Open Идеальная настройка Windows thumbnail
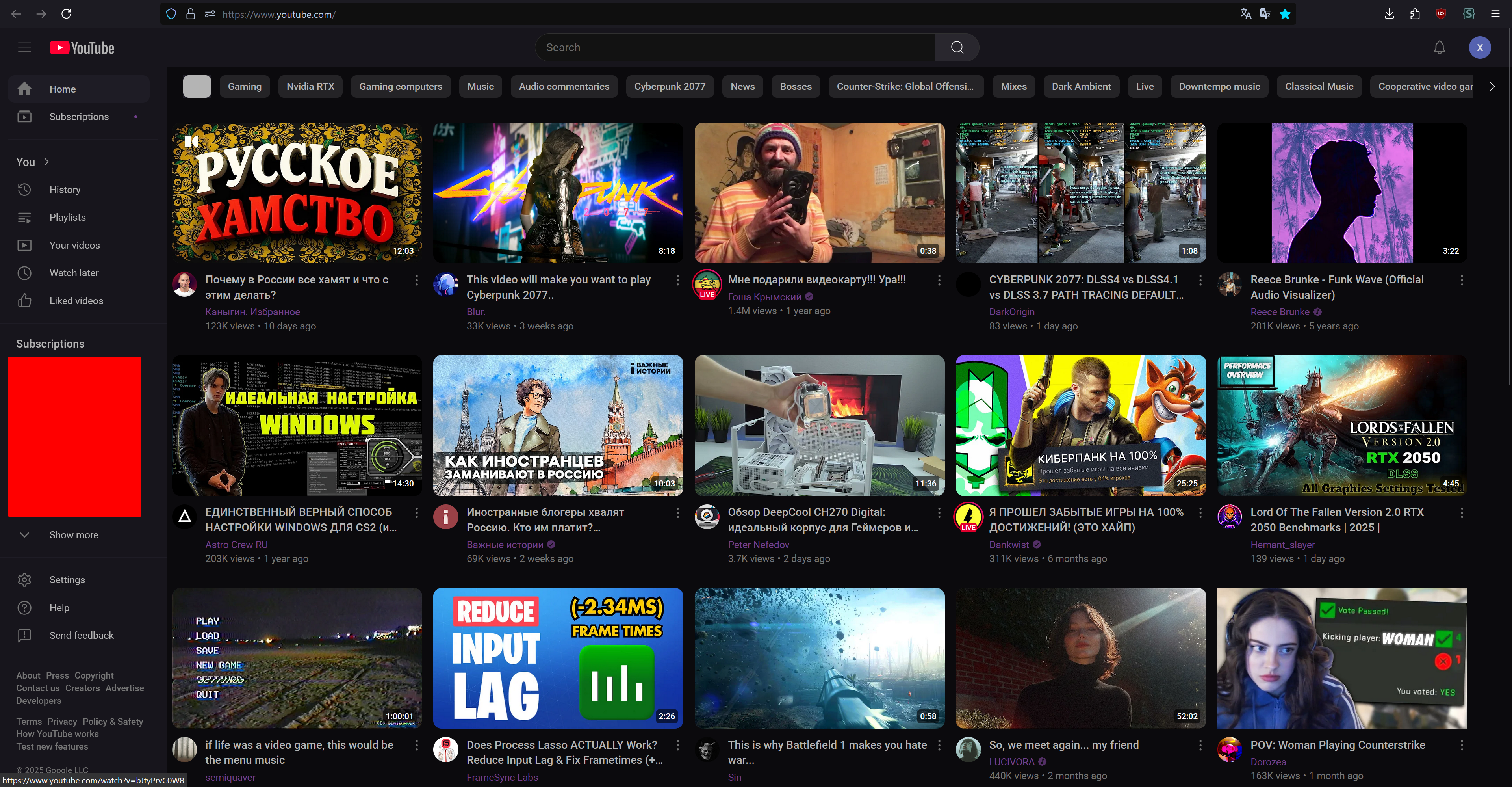Screen dimensions: 1512x787 297,425
